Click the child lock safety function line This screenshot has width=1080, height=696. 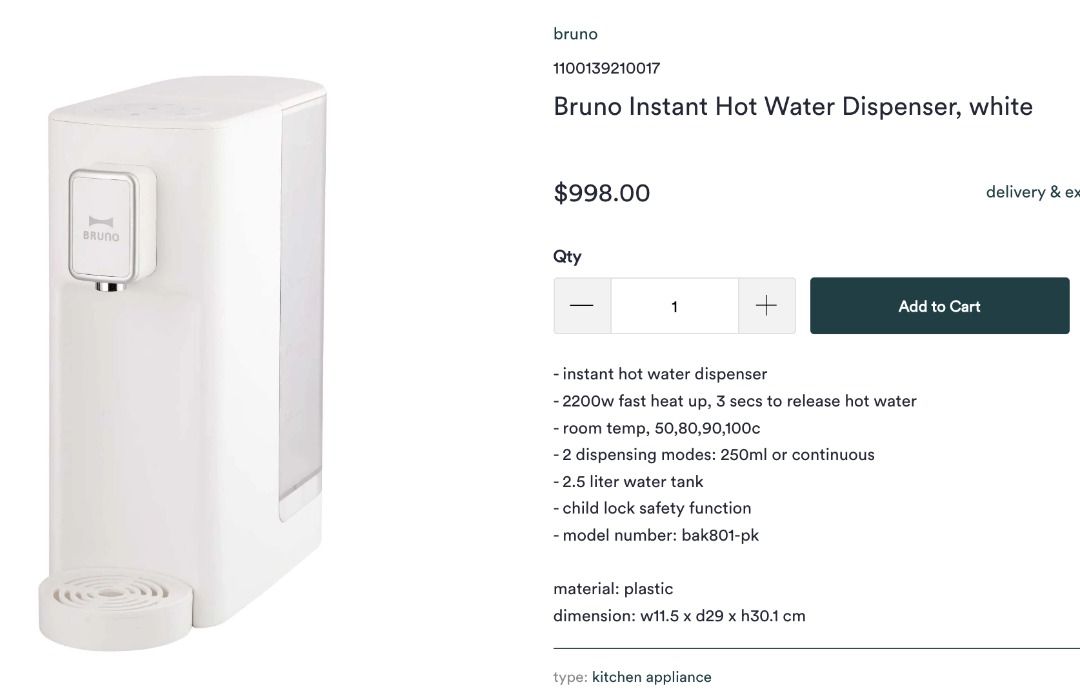point(651,507)
